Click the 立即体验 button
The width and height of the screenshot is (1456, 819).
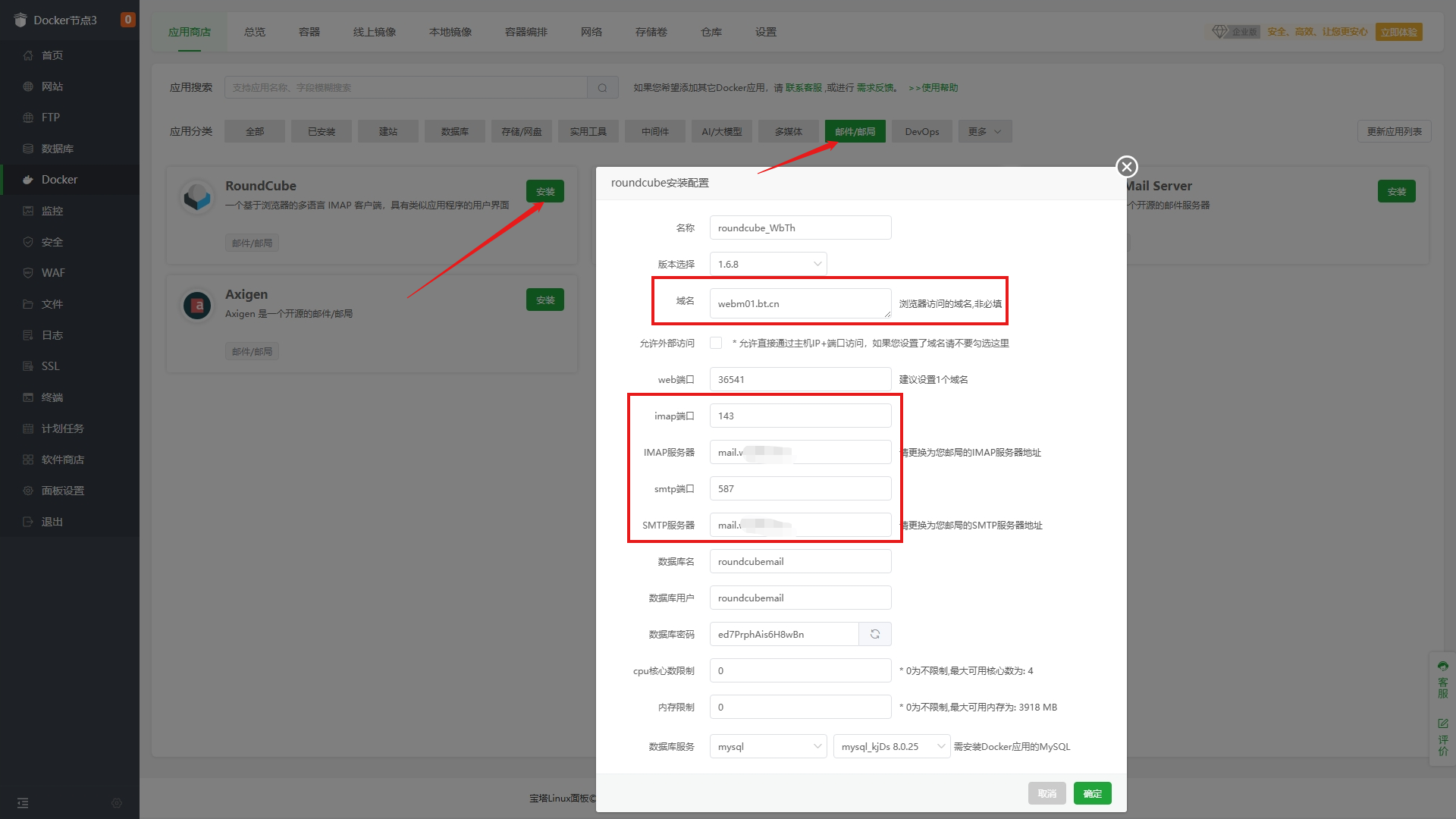tap(1399, 32)
